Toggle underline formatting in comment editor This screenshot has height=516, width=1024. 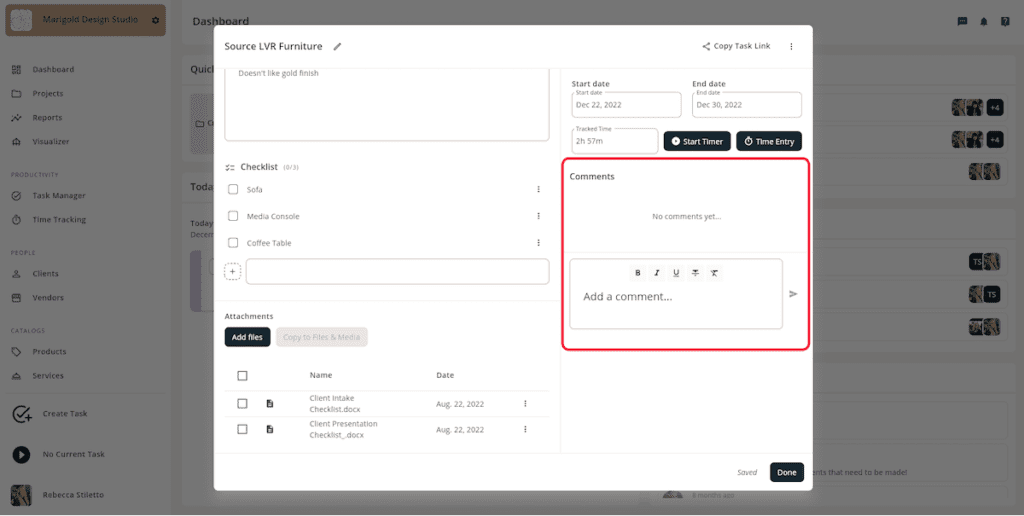pos(676,273)
